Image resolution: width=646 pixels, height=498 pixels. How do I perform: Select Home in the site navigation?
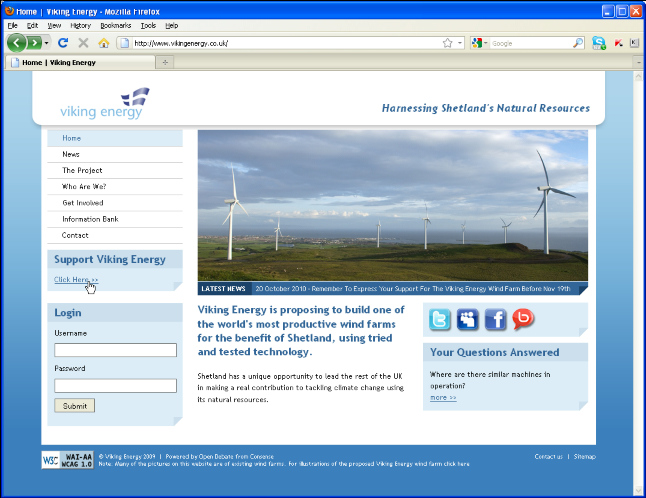click(115, 138)
